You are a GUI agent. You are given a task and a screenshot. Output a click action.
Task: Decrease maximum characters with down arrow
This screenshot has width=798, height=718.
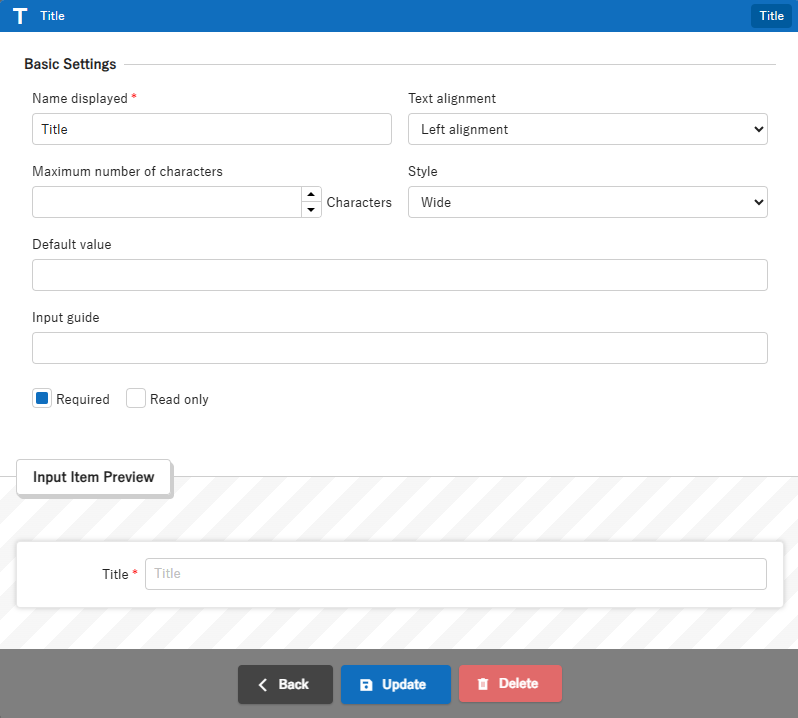point(311,210)
